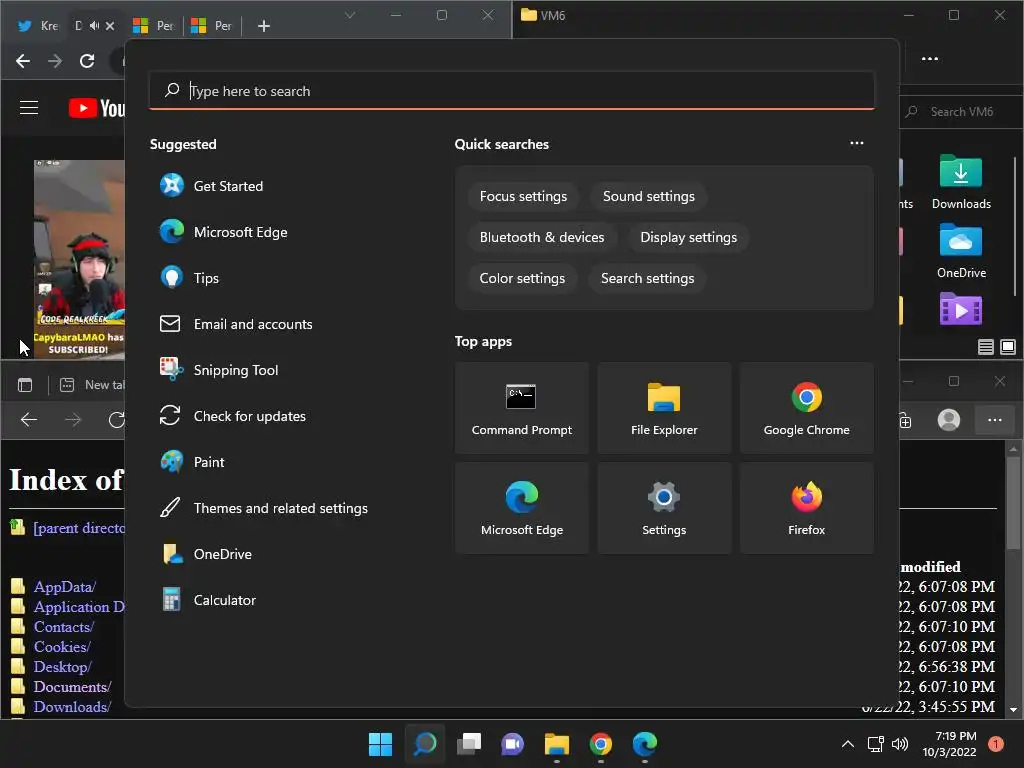Screen dimensions: 1024x768
Task: Launch Calculator app
Action: 208,600
